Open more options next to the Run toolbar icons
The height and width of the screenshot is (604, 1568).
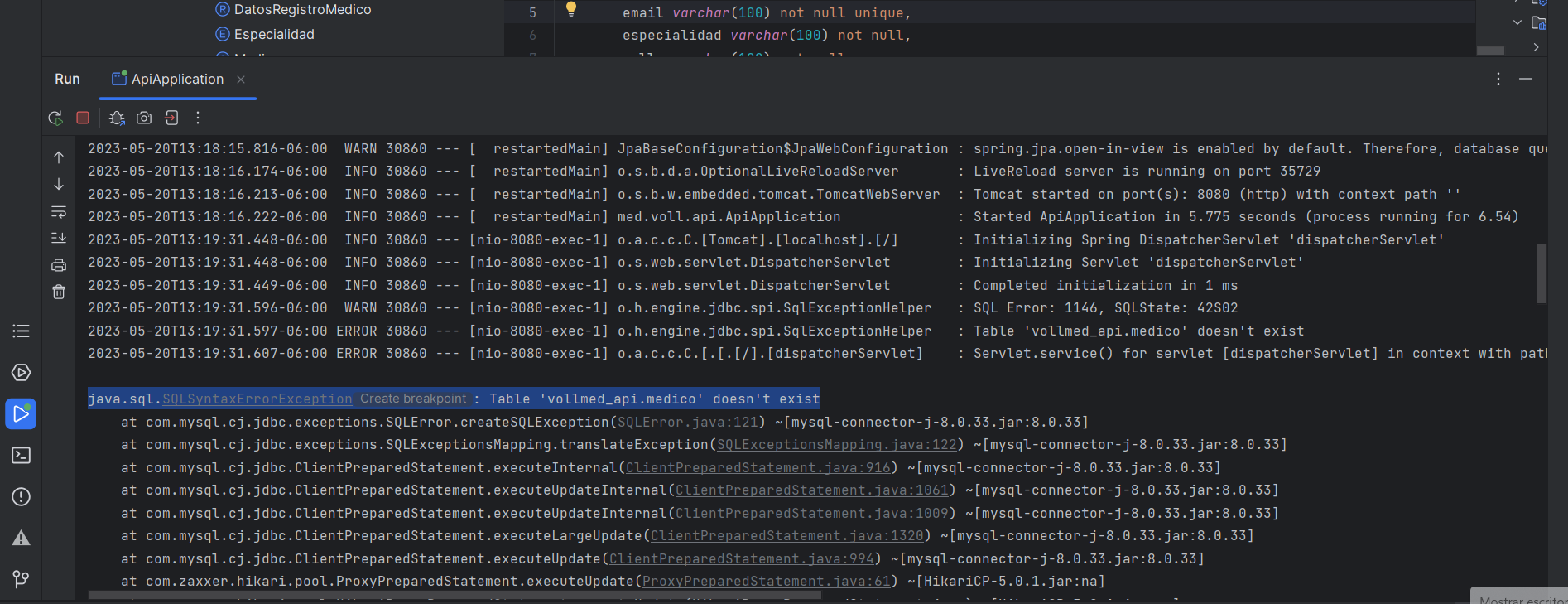tap(198, 118)
